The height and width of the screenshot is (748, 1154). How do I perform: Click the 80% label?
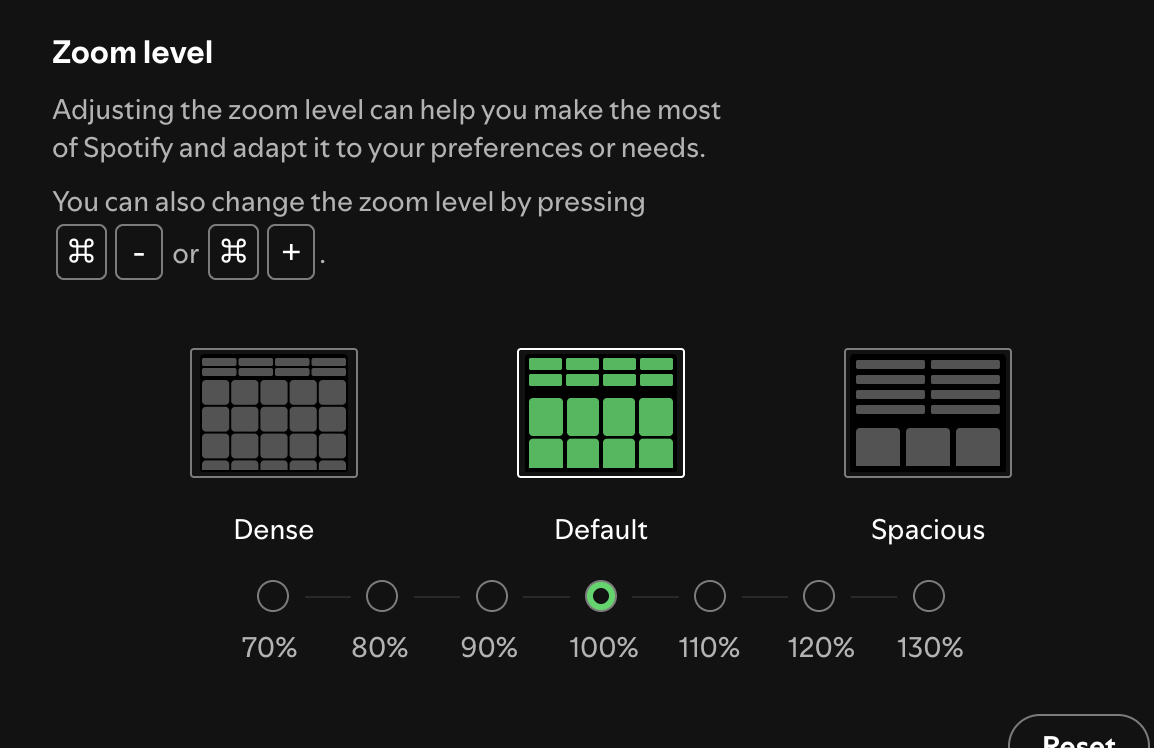point(380,648)
